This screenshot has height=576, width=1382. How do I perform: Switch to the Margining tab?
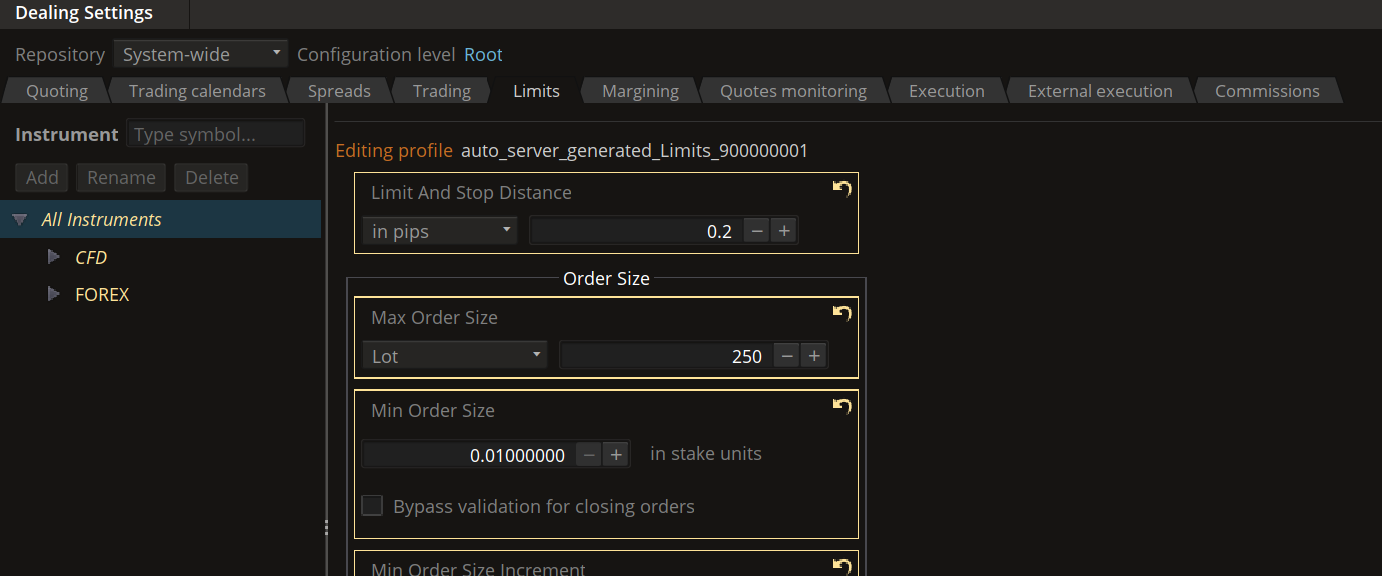coord(640,91)
